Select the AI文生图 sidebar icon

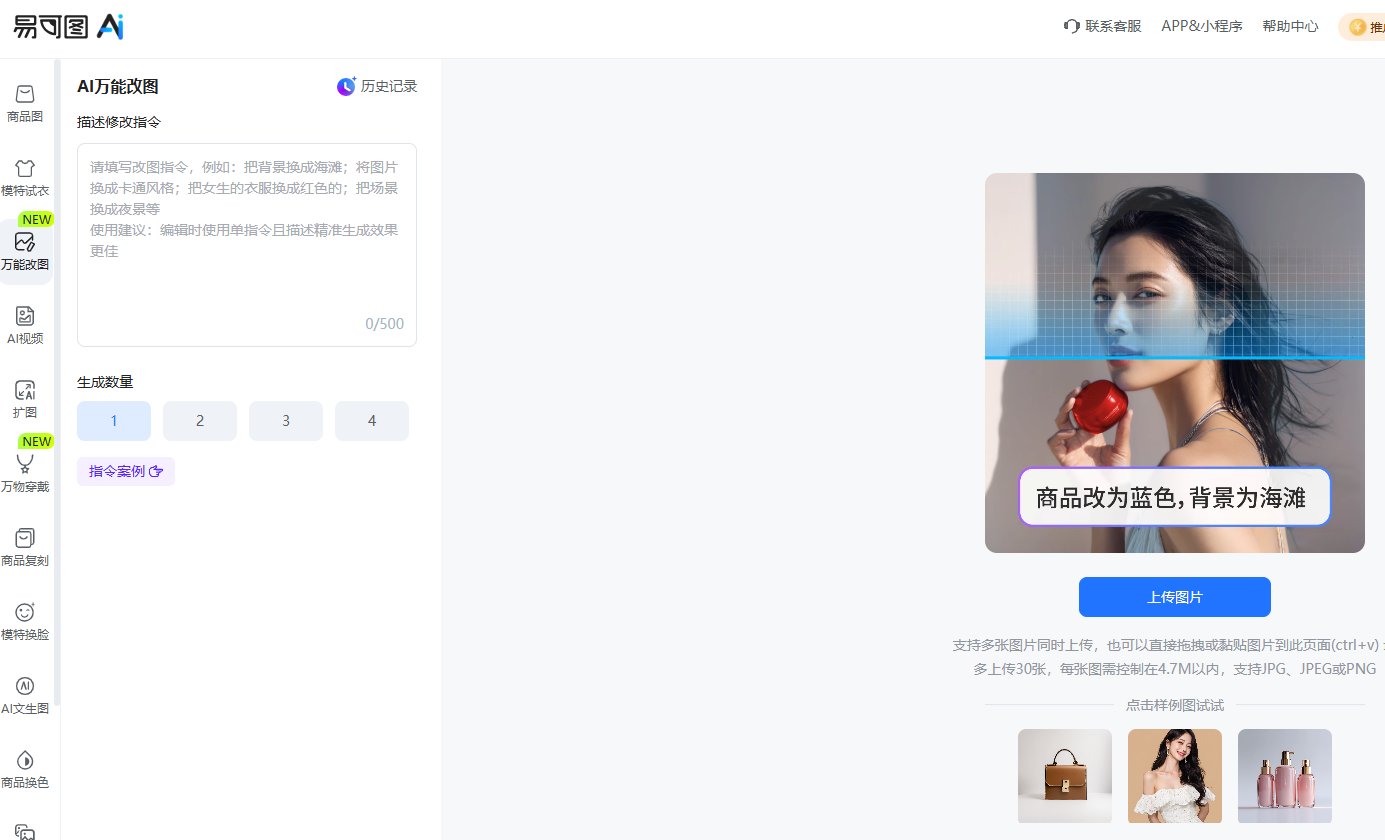(25, 686)
